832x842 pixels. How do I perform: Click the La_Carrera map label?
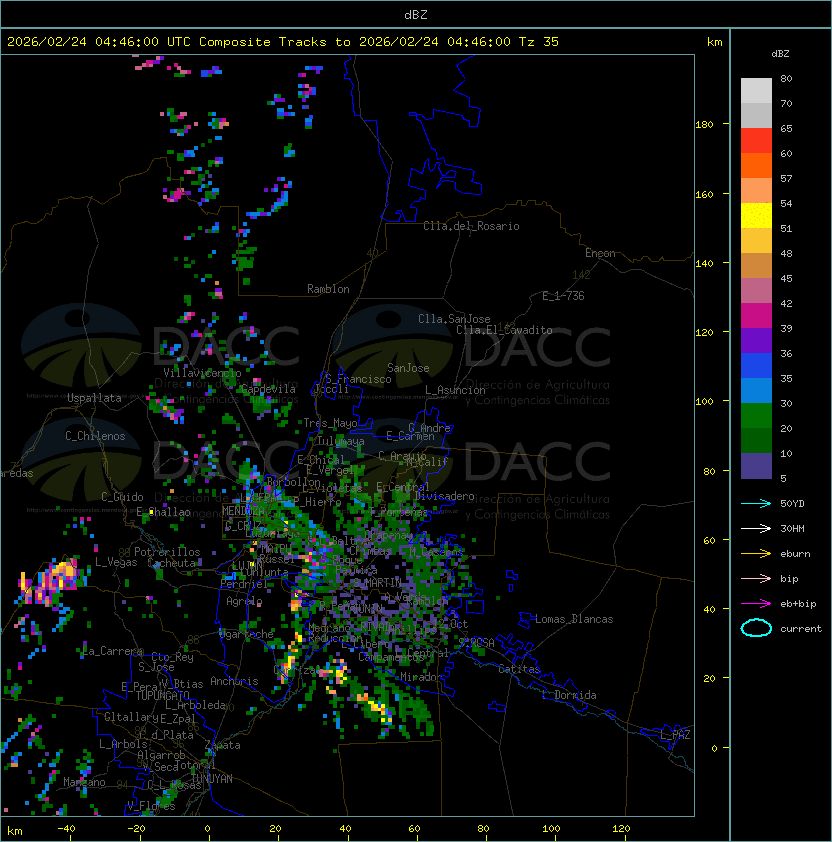[x=112, y=651]
